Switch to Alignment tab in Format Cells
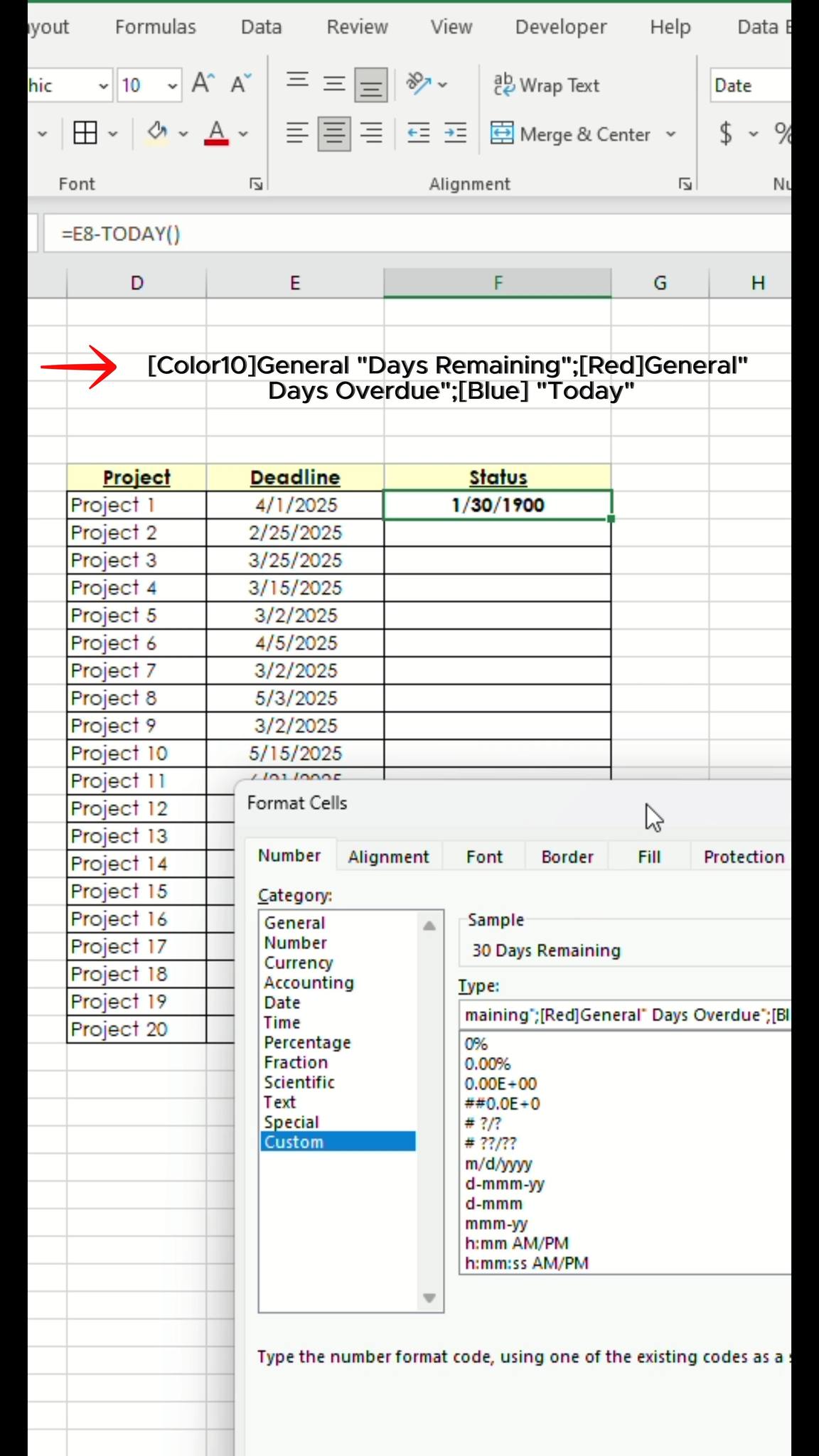The height and width of the screenshot is (1456, 819). (x=388, y=857)
